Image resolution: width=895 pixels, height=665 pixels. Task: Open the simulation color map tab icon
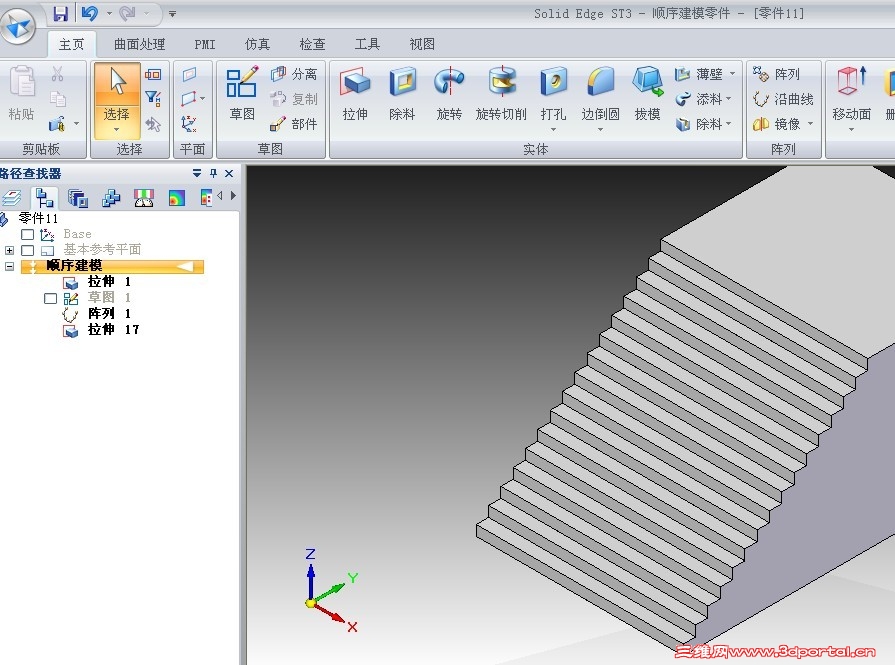177,198
